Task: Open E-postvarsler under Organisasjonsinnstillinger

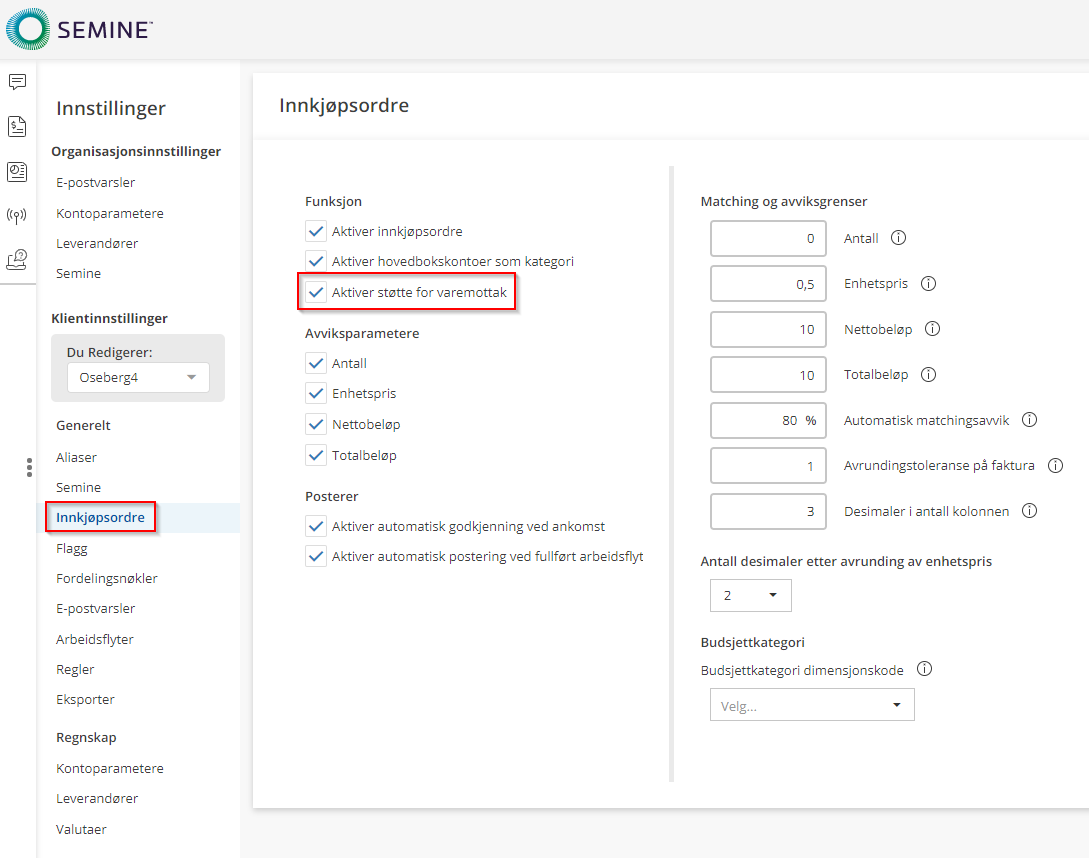Action: (x=95, y=183)
